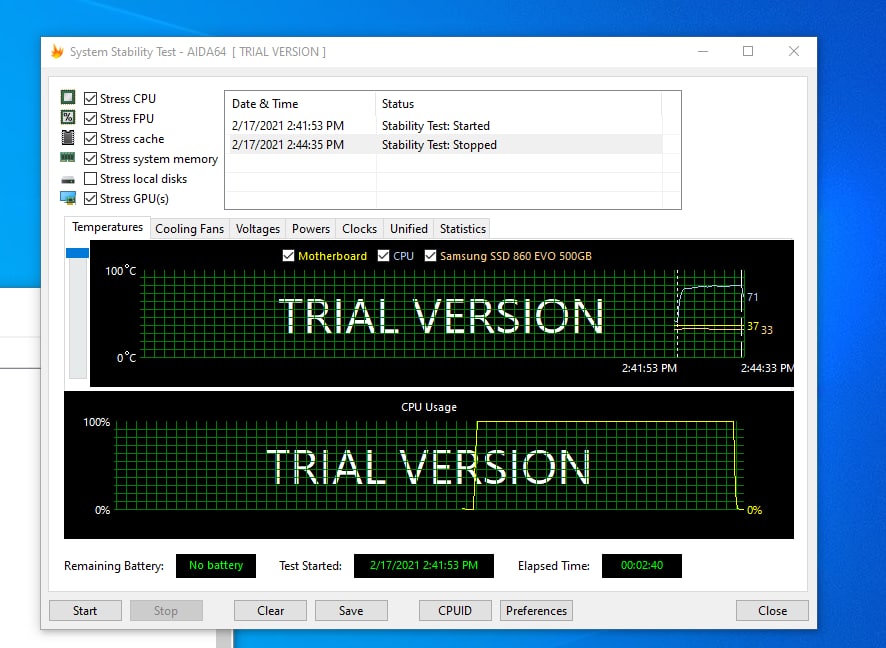Click the CPU Usage graph title
Screen dimensions: 886x648
[x=429, y=407]
